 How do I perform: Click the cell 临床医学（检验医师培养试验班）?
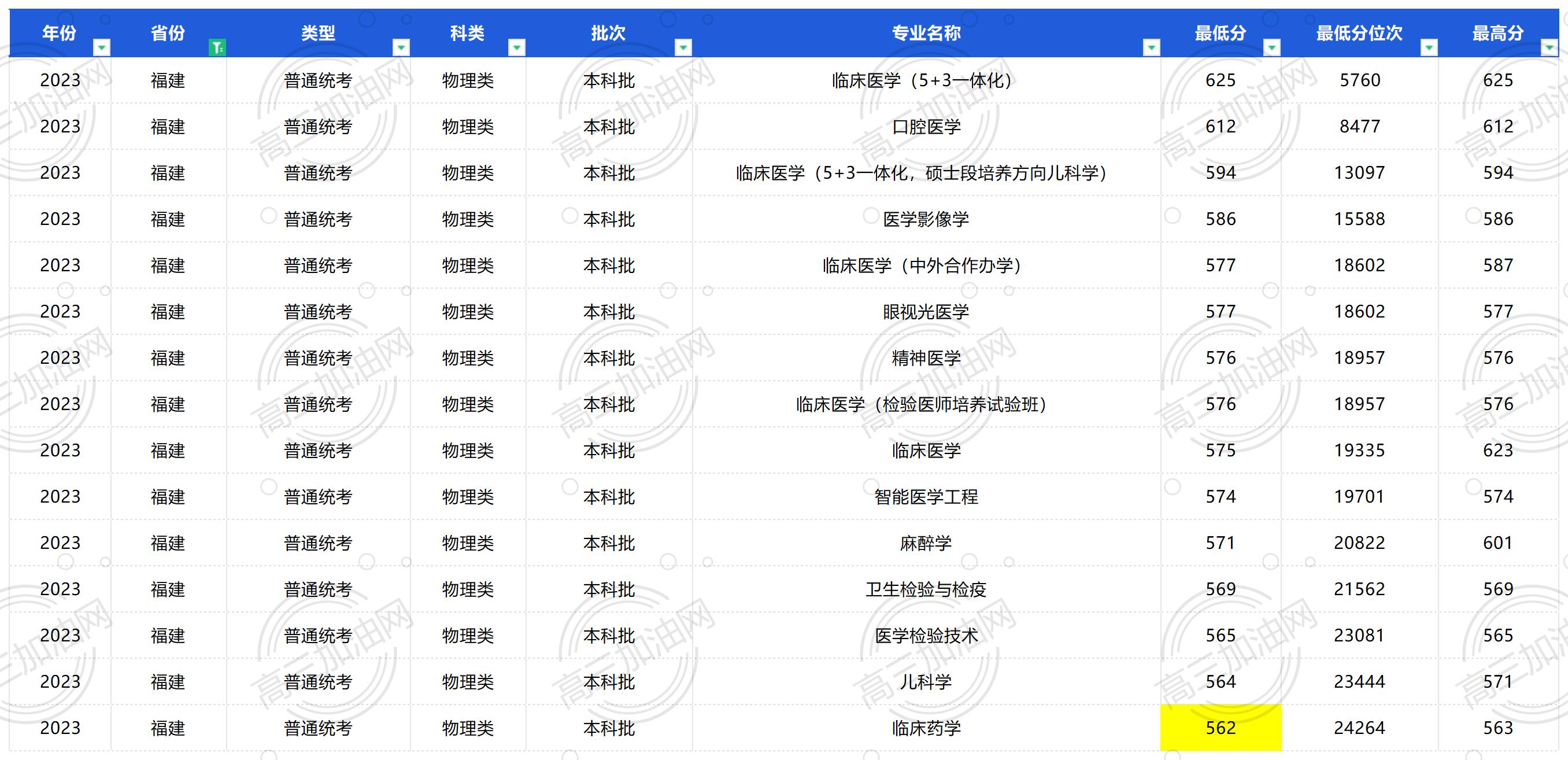pyautogui.click(x=926, y=404)
